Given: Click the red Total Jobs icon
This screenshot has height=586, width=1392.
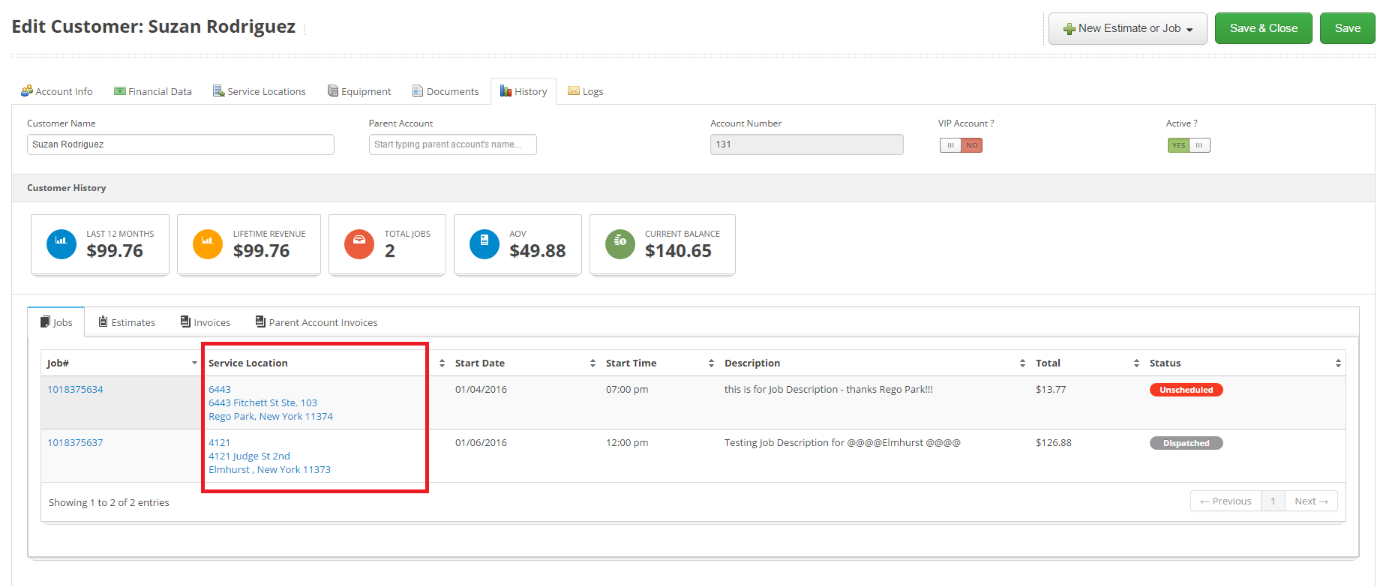Looking at the screenshot, I should point(359,242).
